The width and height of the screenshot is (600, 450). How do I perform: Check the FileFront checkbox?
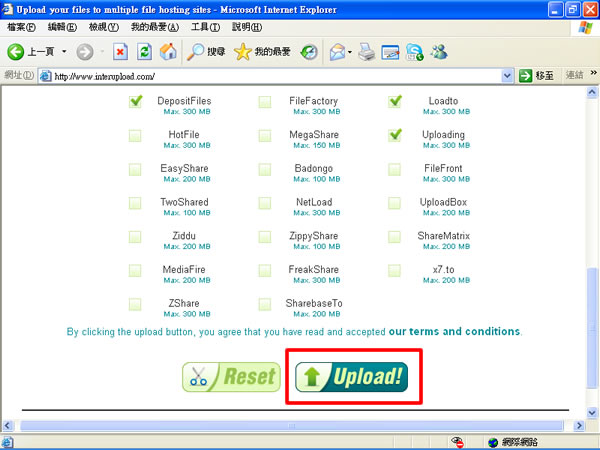395,169
